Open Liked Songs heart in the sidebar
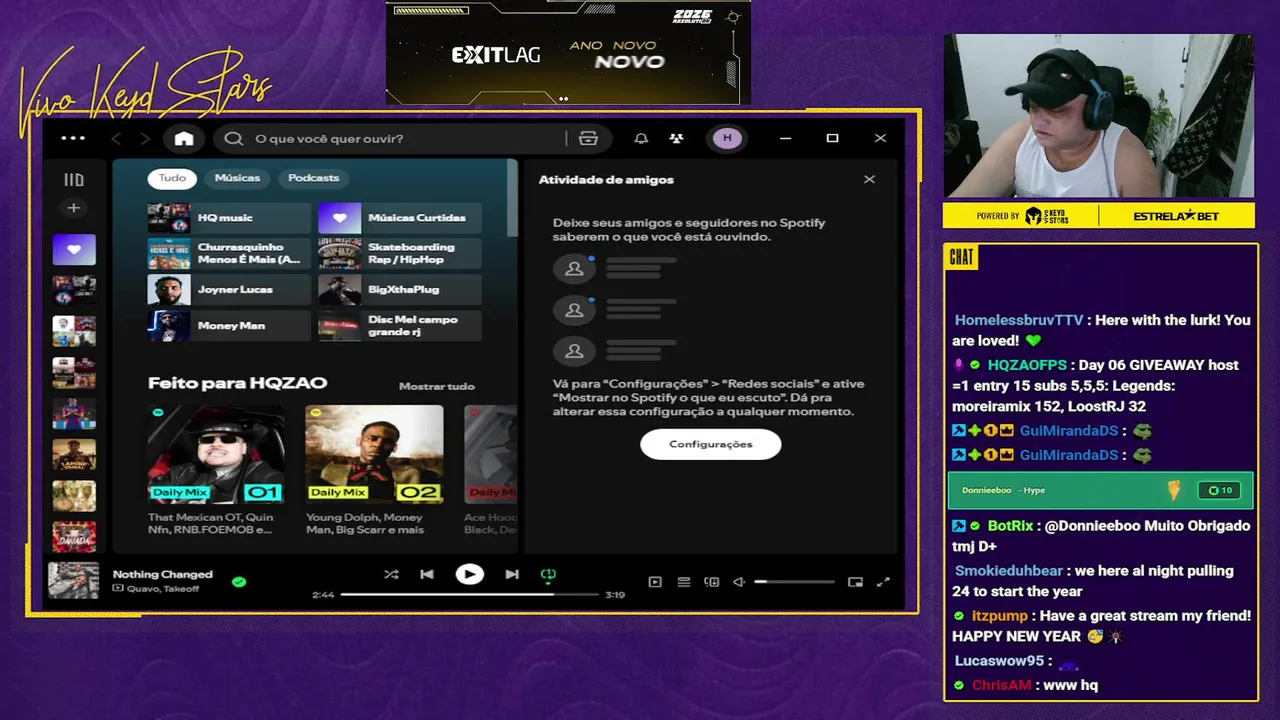The height and width of the screenshot is (720, 1280). 74,249
